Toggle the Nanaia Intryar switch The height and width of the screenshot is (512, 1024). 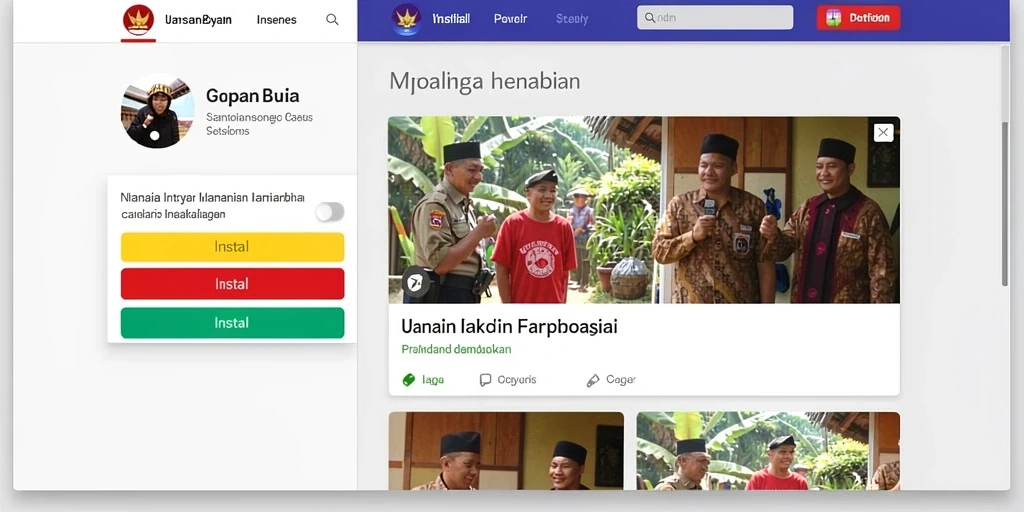(330, 212)
